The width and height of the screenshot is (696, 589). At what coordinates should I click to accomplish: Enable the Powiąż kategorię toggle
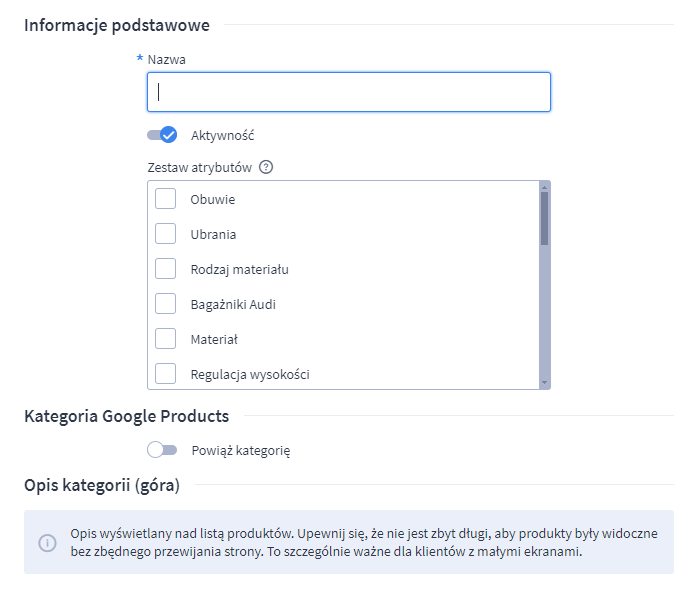coord(162,450)
